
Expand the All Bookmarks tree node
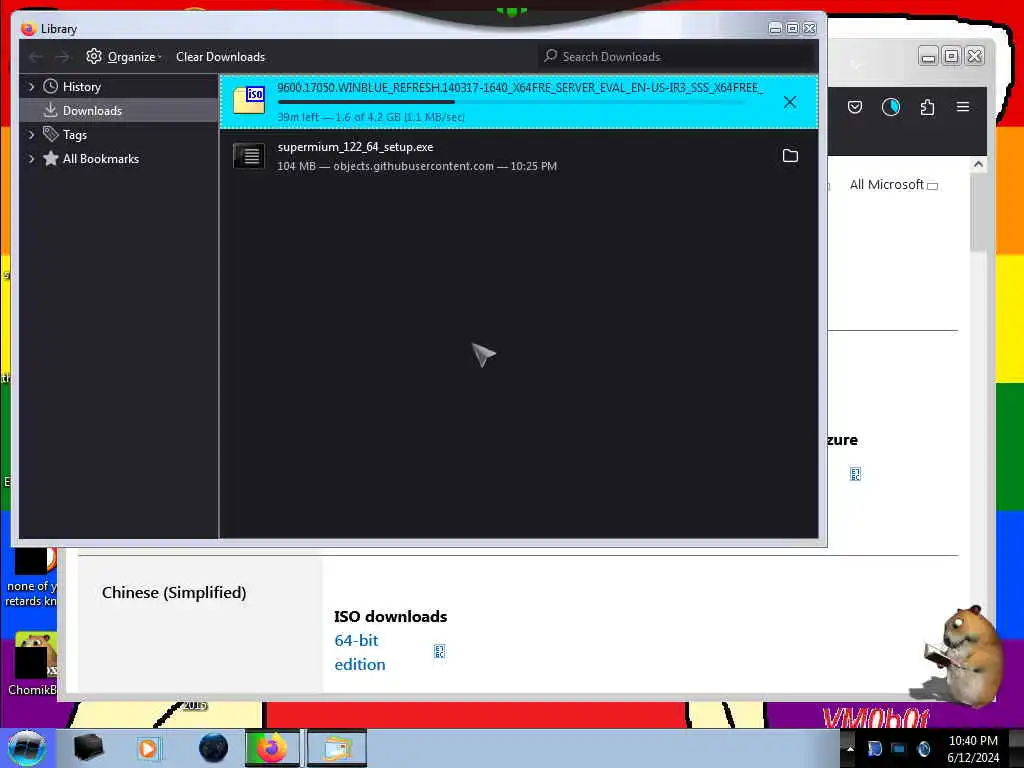(x=31, y=159)
